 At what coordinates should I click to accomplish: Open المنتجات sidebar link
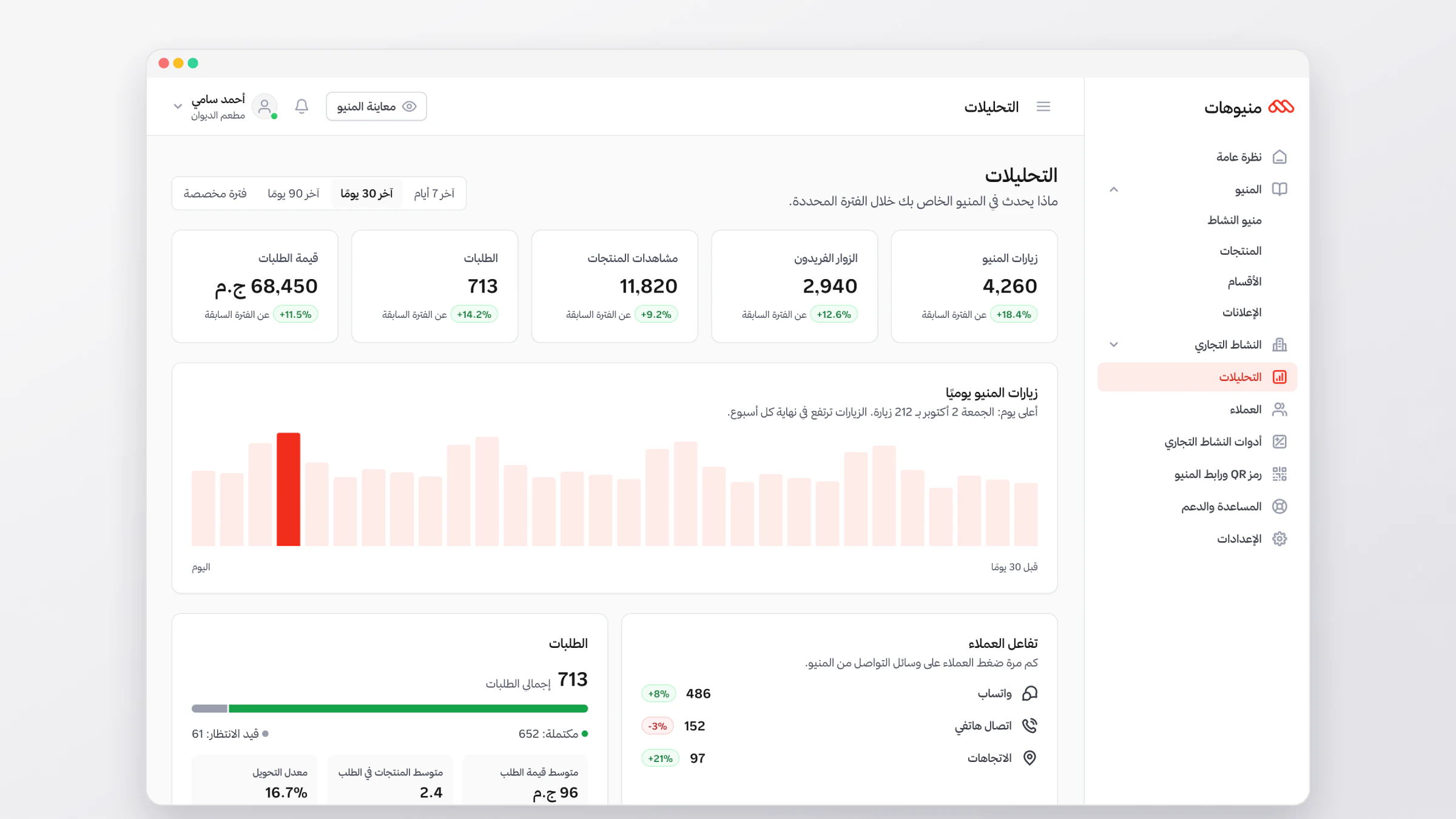(1241, 251)
